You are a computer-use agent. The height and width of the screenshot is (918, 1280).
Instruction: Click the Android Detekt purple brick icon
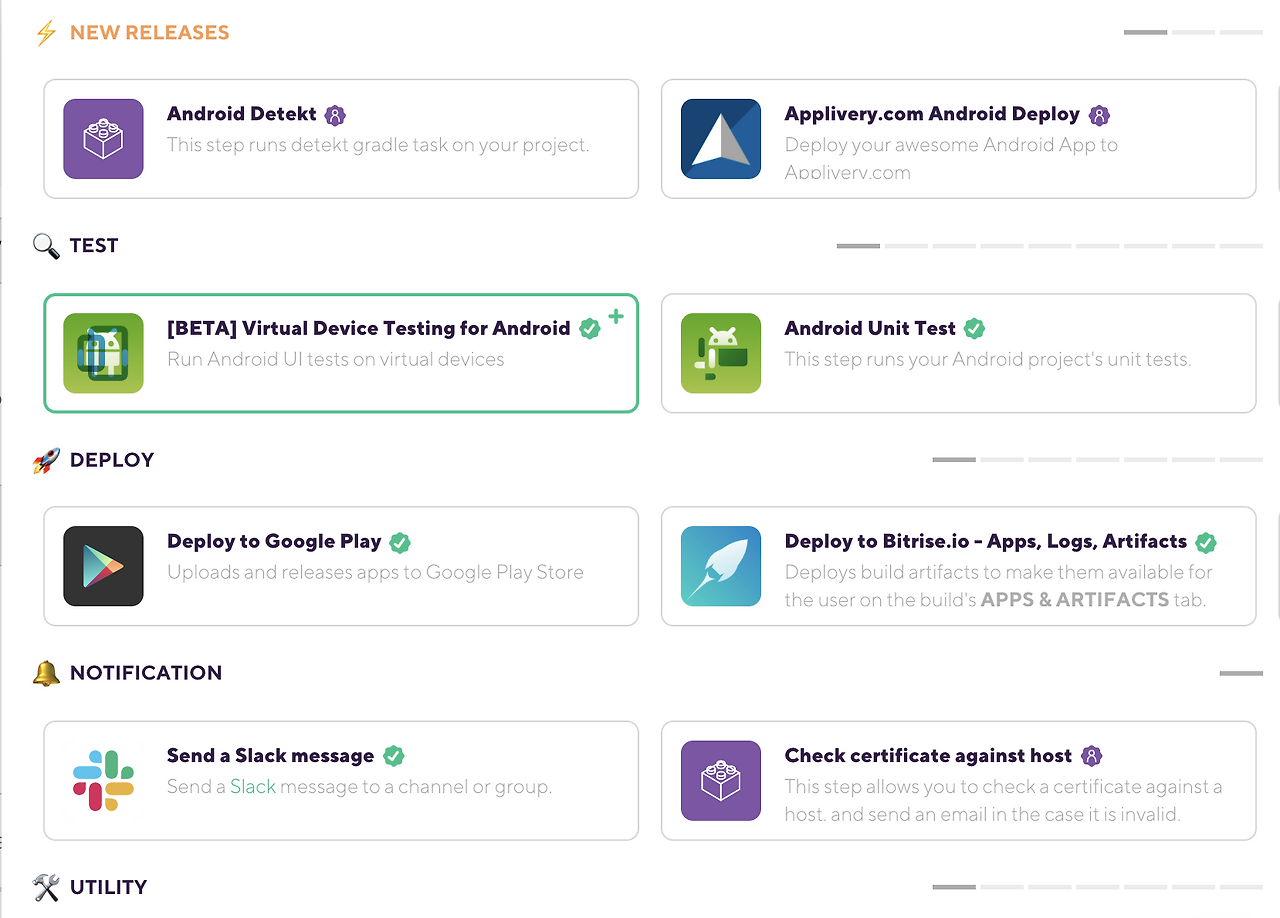(x=103, y=139)
